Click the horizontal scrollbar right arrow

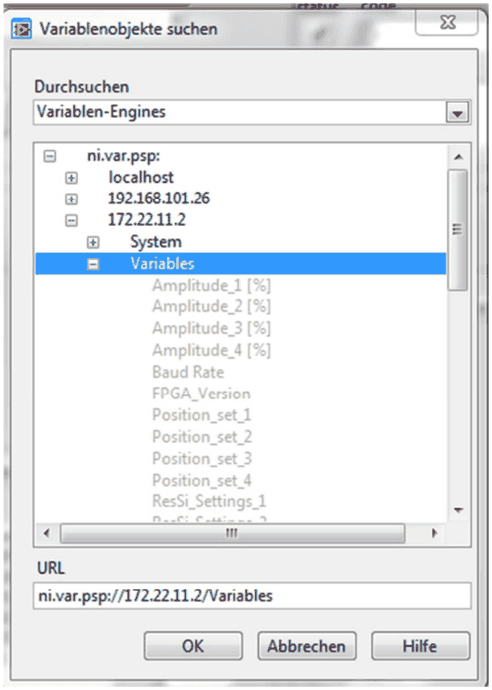point(434,533)
